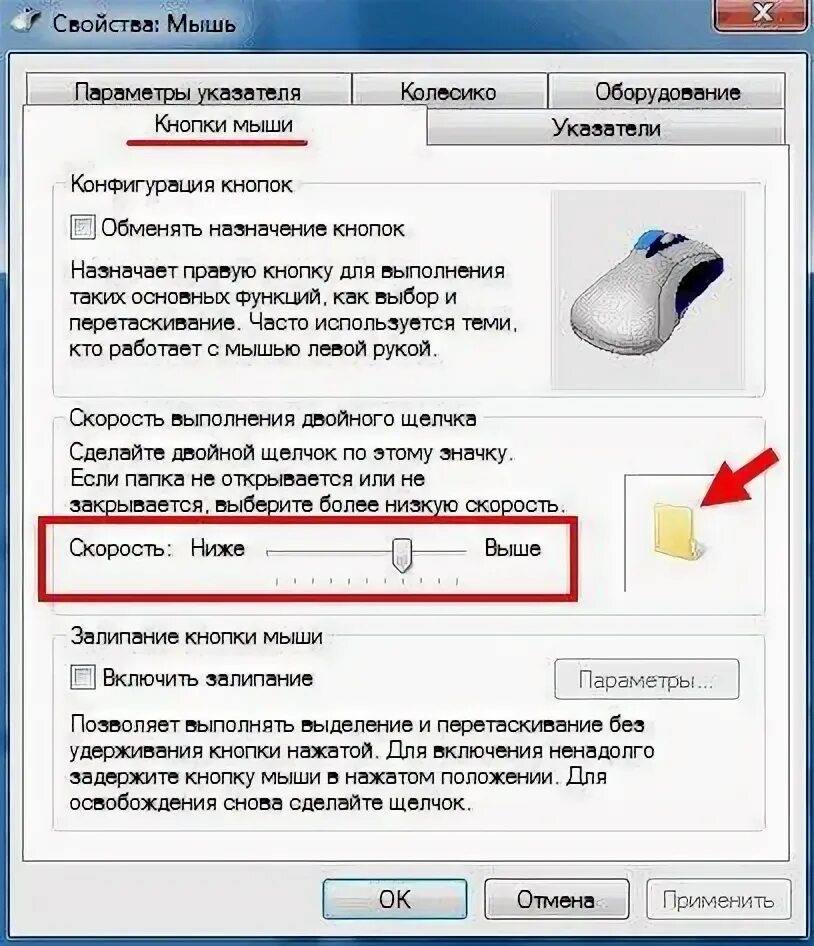Close the mouse properties dialog window
Screen dimensions: 814x946
pos(761,13)
